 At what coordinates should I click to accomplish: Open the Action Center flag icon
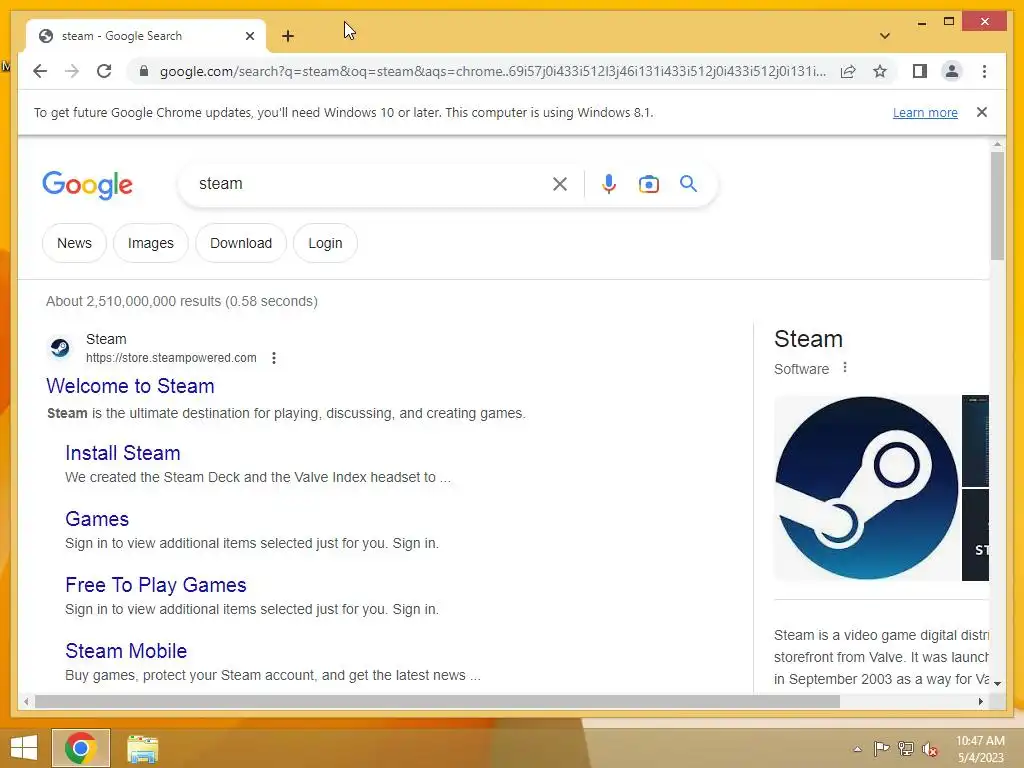point(881,749)
